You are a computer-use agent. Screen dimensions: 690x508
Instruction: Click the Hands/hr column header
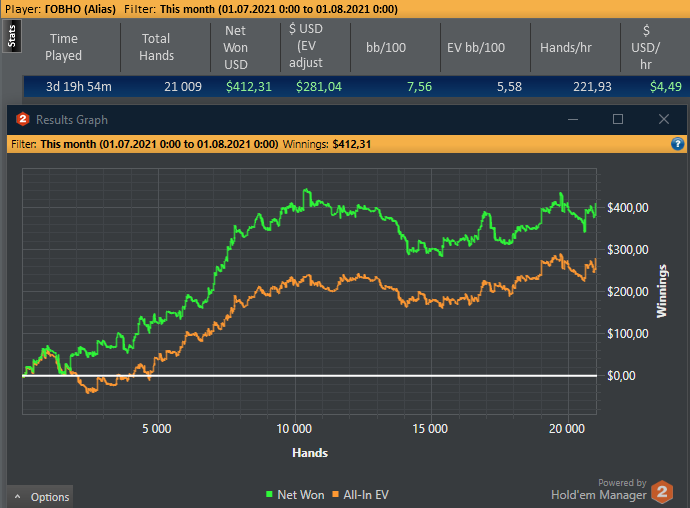[x=566, y=48]
